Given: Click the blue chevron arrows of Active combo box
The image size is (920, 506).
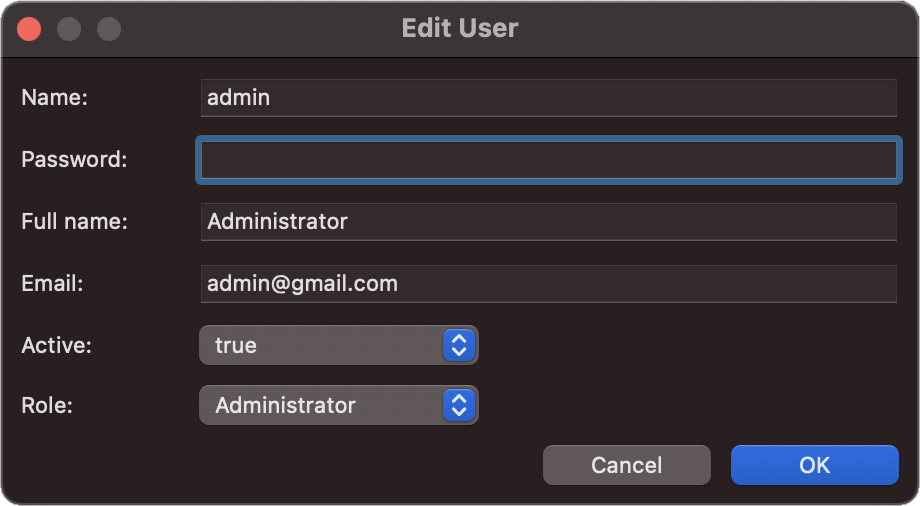Looking at the screenshot, I should click(459, 346).
